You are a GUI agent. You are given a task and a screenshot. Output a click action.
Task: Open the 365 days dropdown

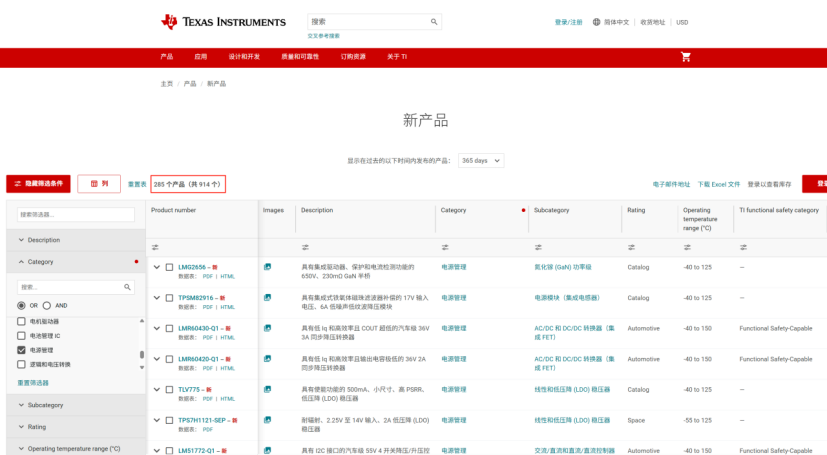(481, 160)
